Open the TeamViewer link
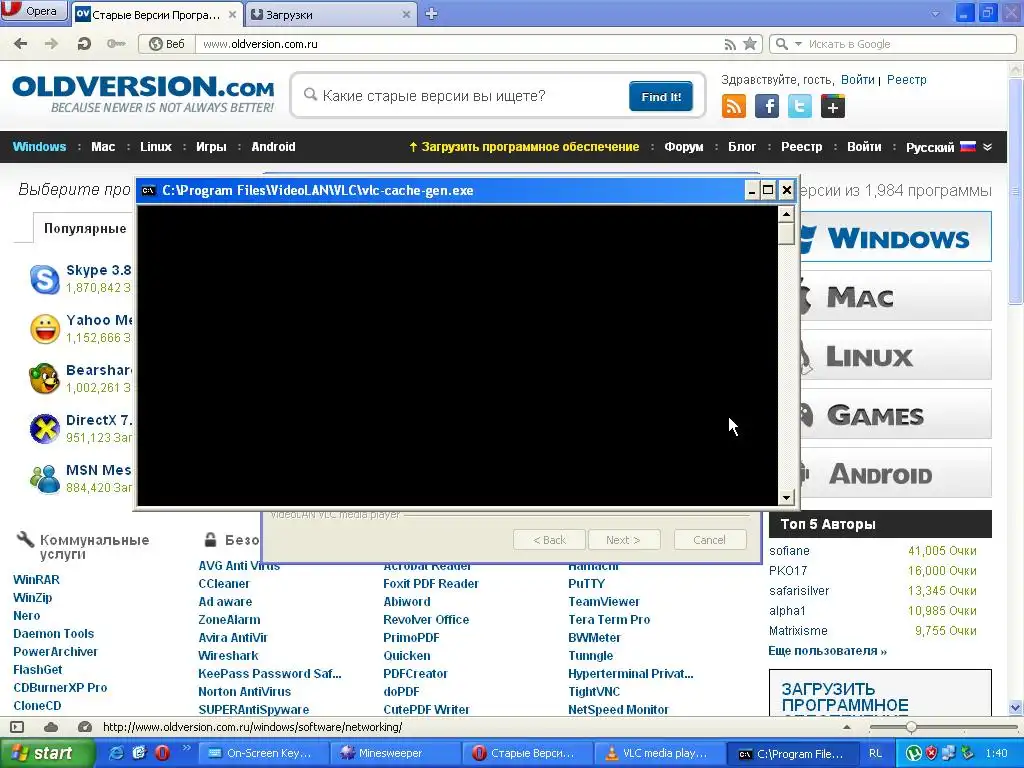 point(603,601)
